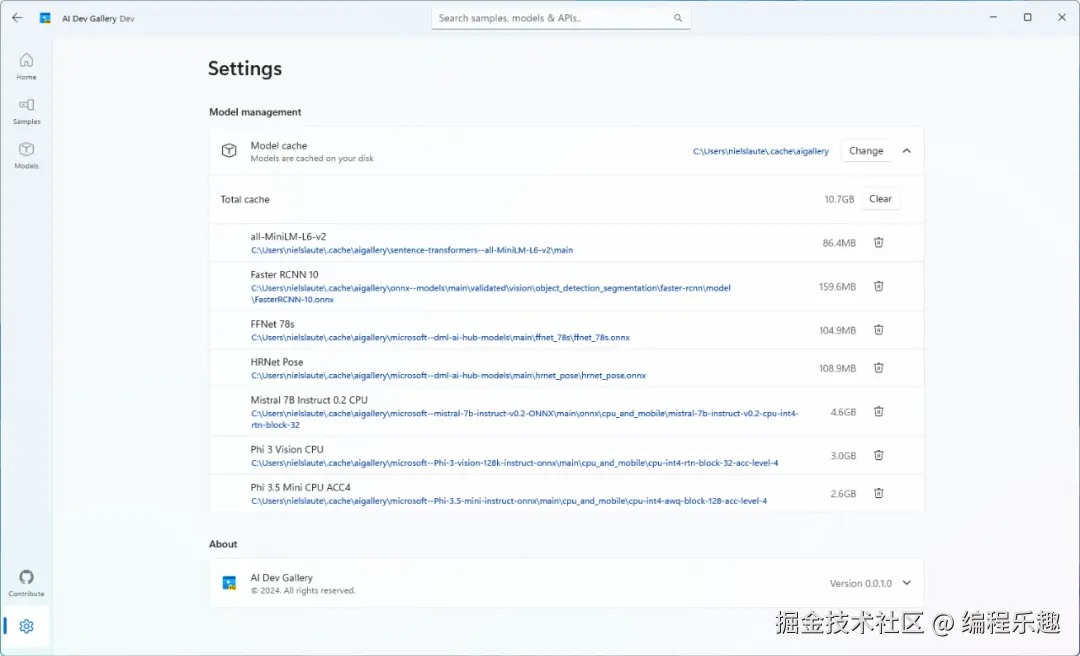Click the AI Dev Gallery app logo in the title bar
Screen dimensions: 1080x656
(45, 19)
